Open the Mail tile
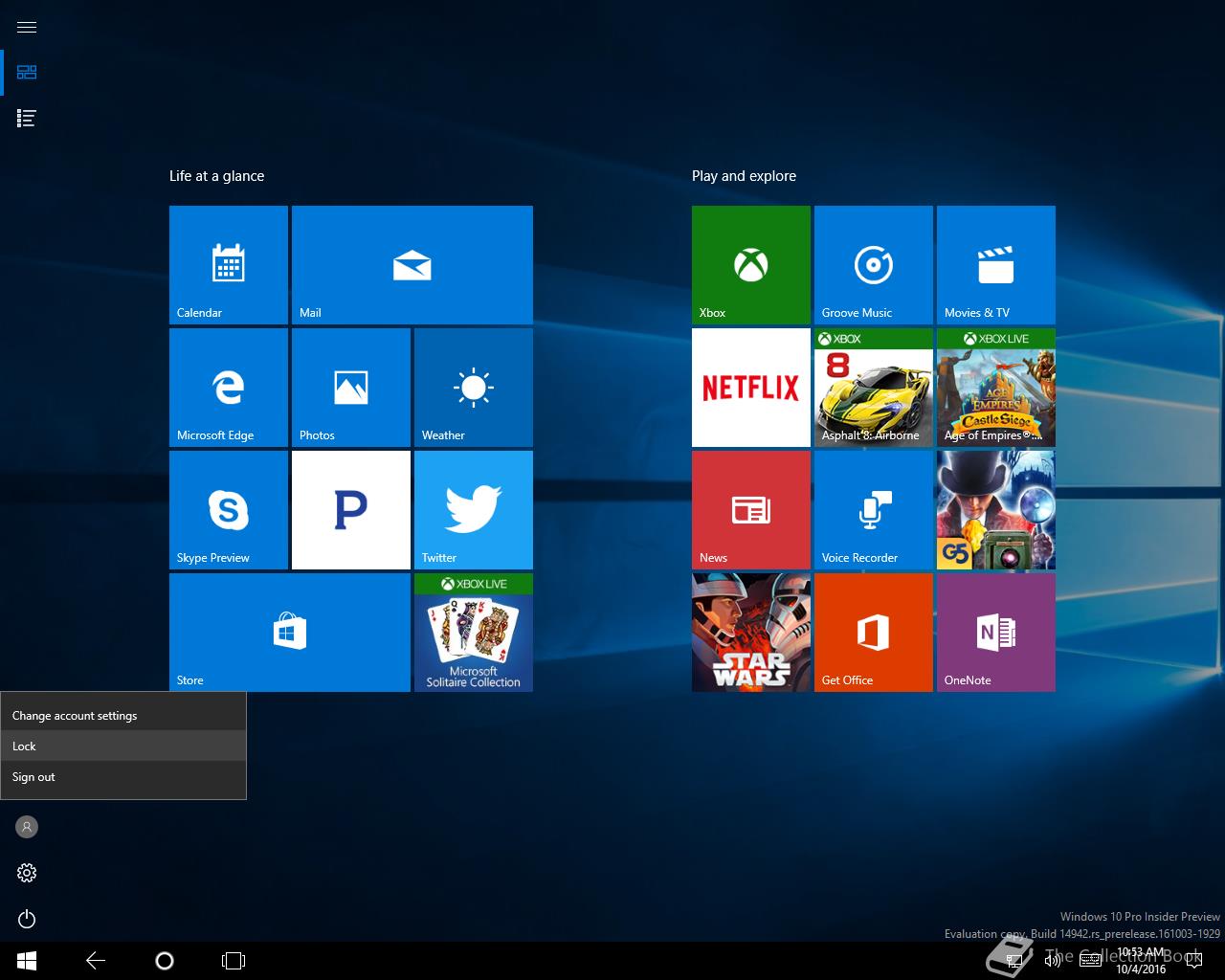The width and height of the screenshot is (1225, 980). 412,265
